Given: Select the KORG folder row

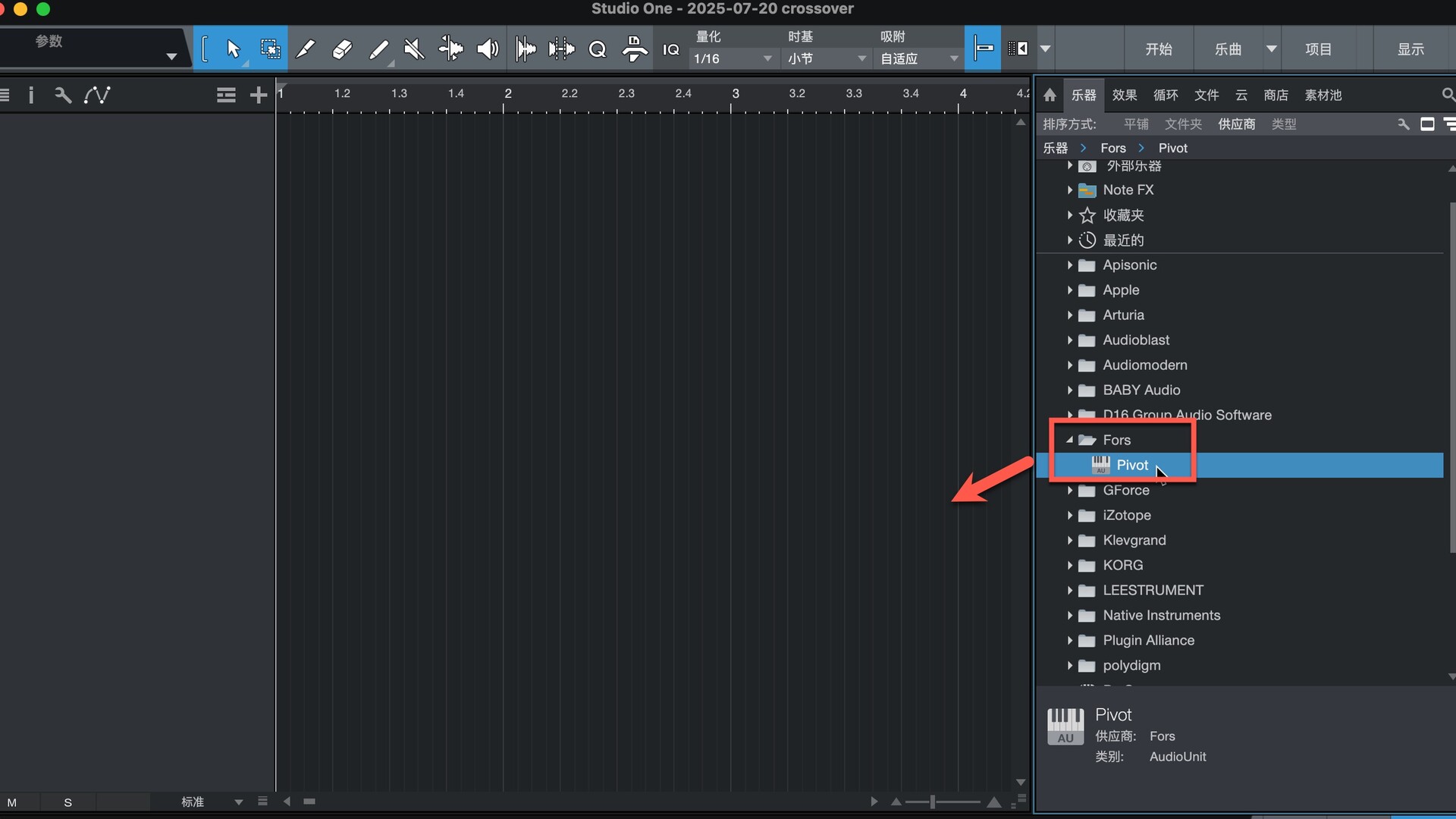Looking at the screenshot, I should (1240, 565).
